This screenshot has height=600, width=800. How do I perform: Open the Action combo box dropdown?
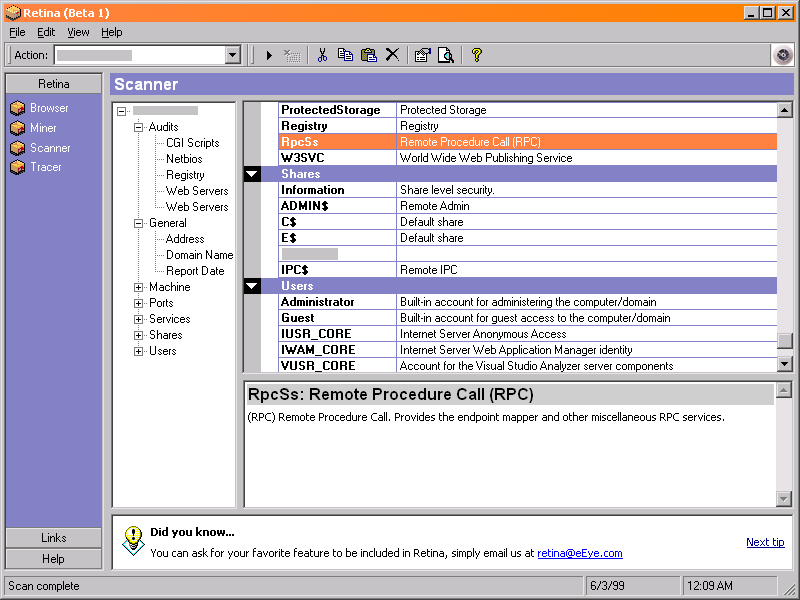[x=233, y=55]
